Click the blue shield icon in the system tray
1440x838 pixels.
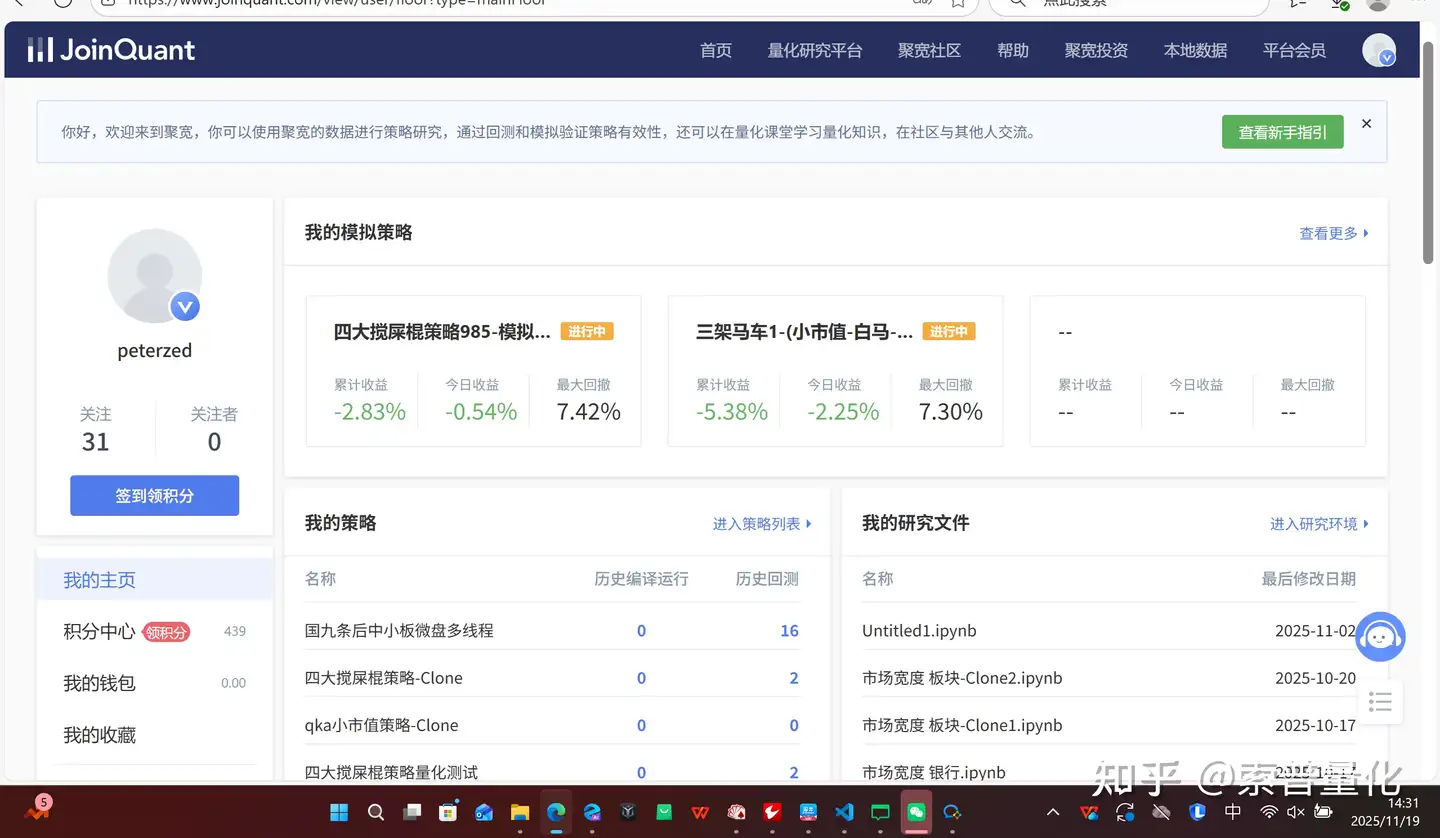(1197, 812)
